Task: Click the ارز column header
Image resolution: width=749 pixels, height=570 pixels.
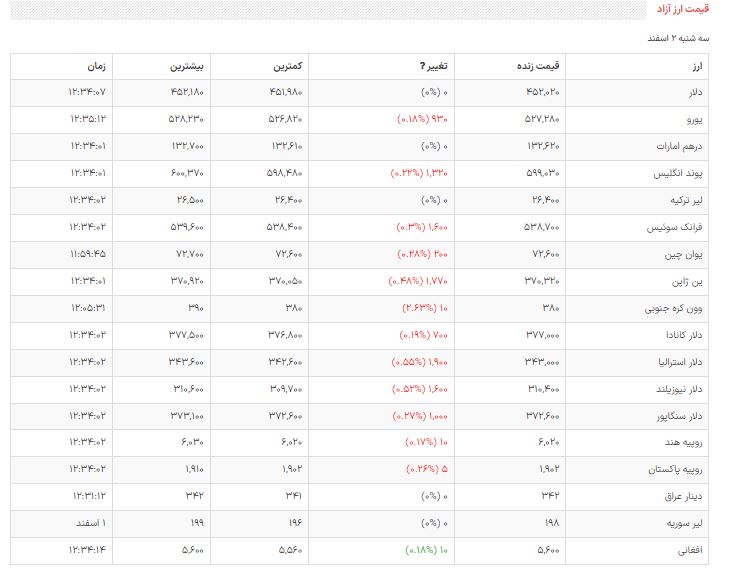Action: [699, 66]
